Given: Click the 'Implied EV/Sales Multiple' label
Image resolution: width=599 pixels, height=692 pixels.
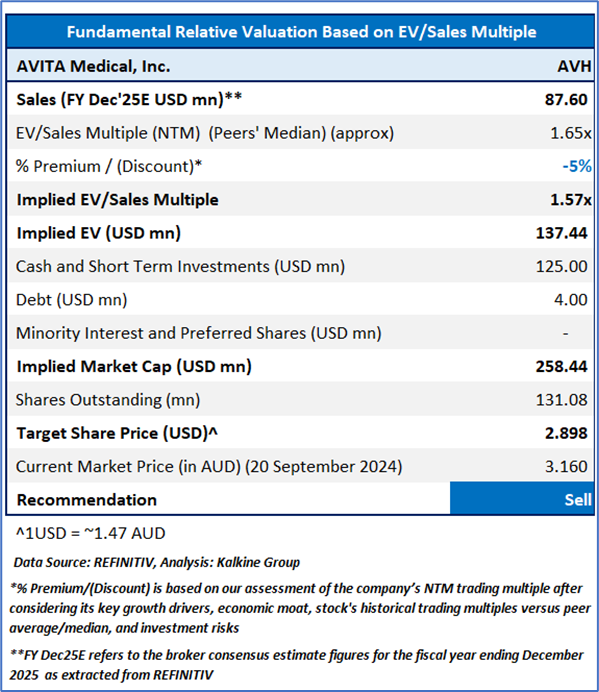Looking at the screenshot, I should [117, 199].
